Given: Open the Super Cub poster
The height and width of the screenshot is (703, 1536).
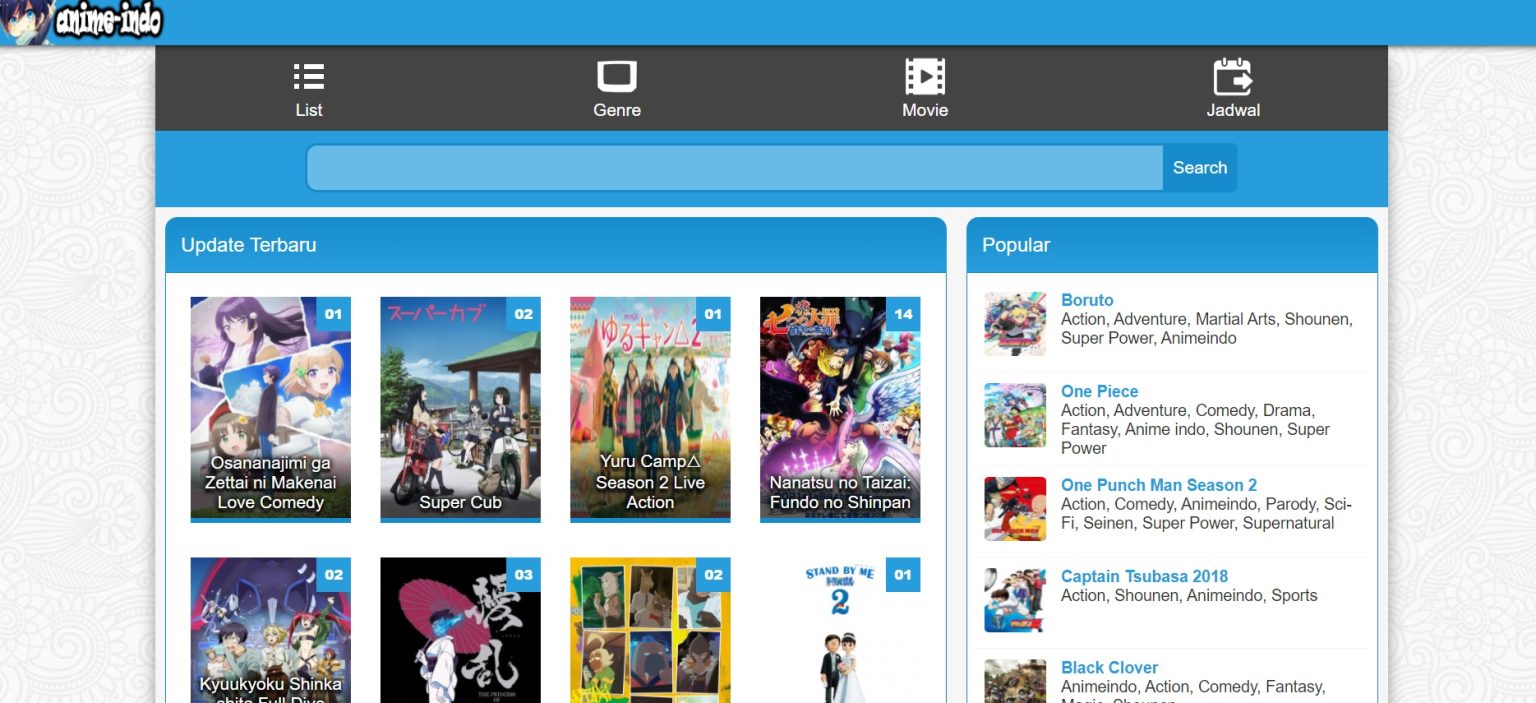Looking at the screenshot, I should [460, 409].
